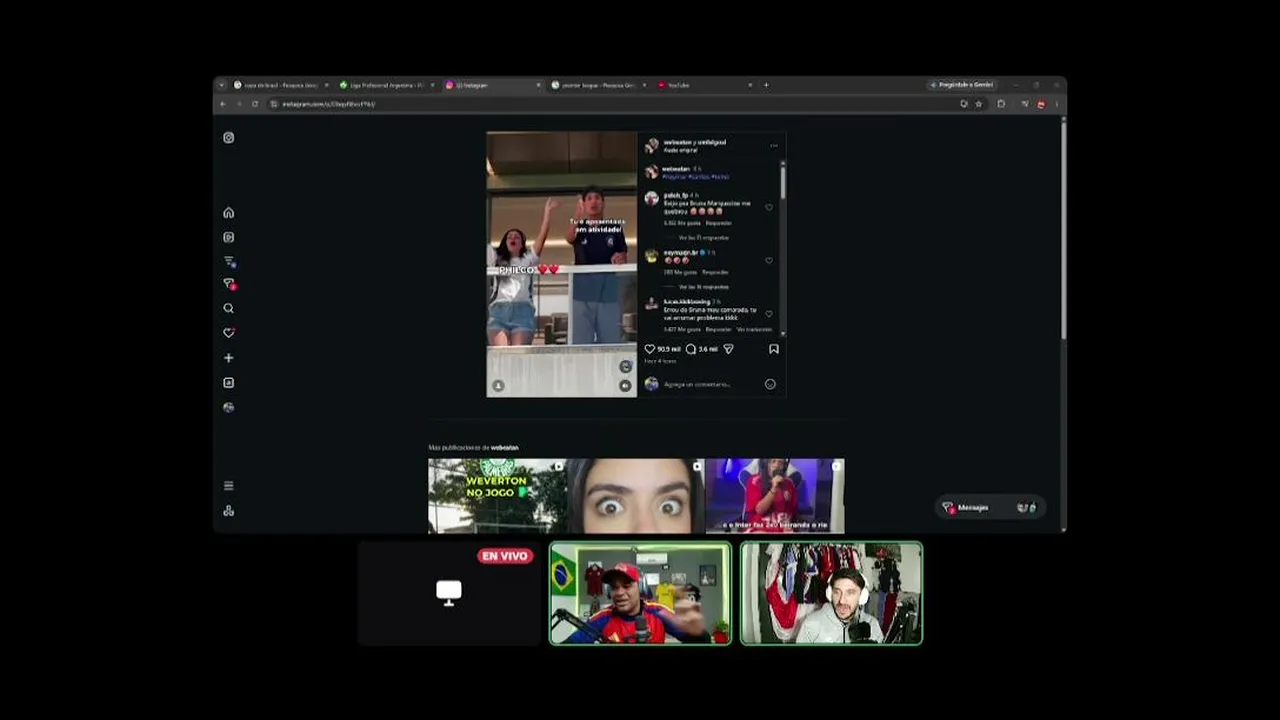Open the Gemini button in Chrome
The height and width of the screenshot is (720, 1280).
click(x=962, y=85)
